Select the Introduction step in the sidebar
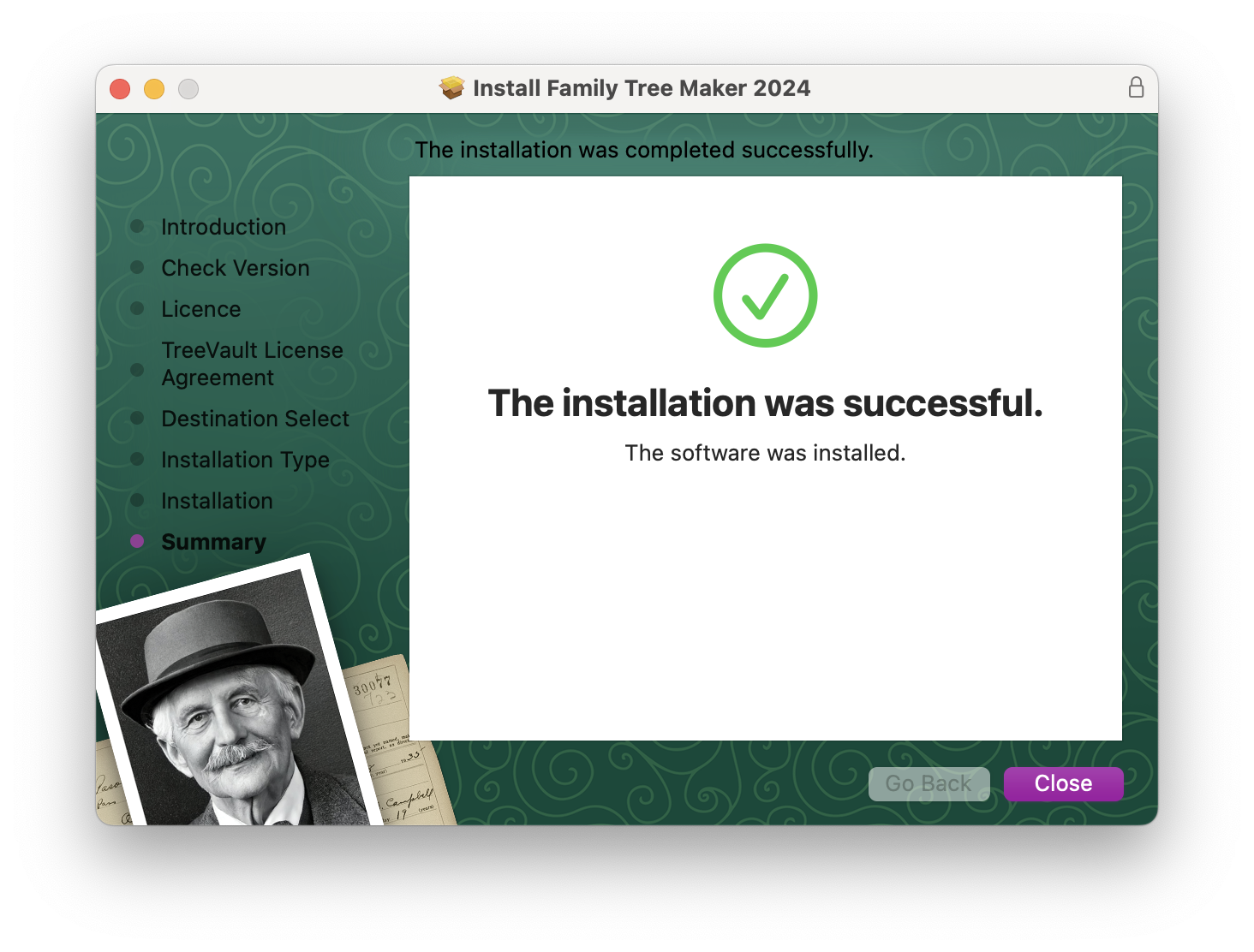This screenshot has width=1254, height=952. [x=224, y=227]
